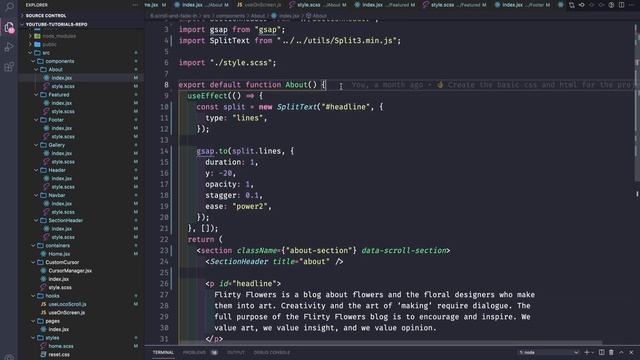Switch to index.jsx …/About editor tab
Screen dimensions: 640x360
203,5
